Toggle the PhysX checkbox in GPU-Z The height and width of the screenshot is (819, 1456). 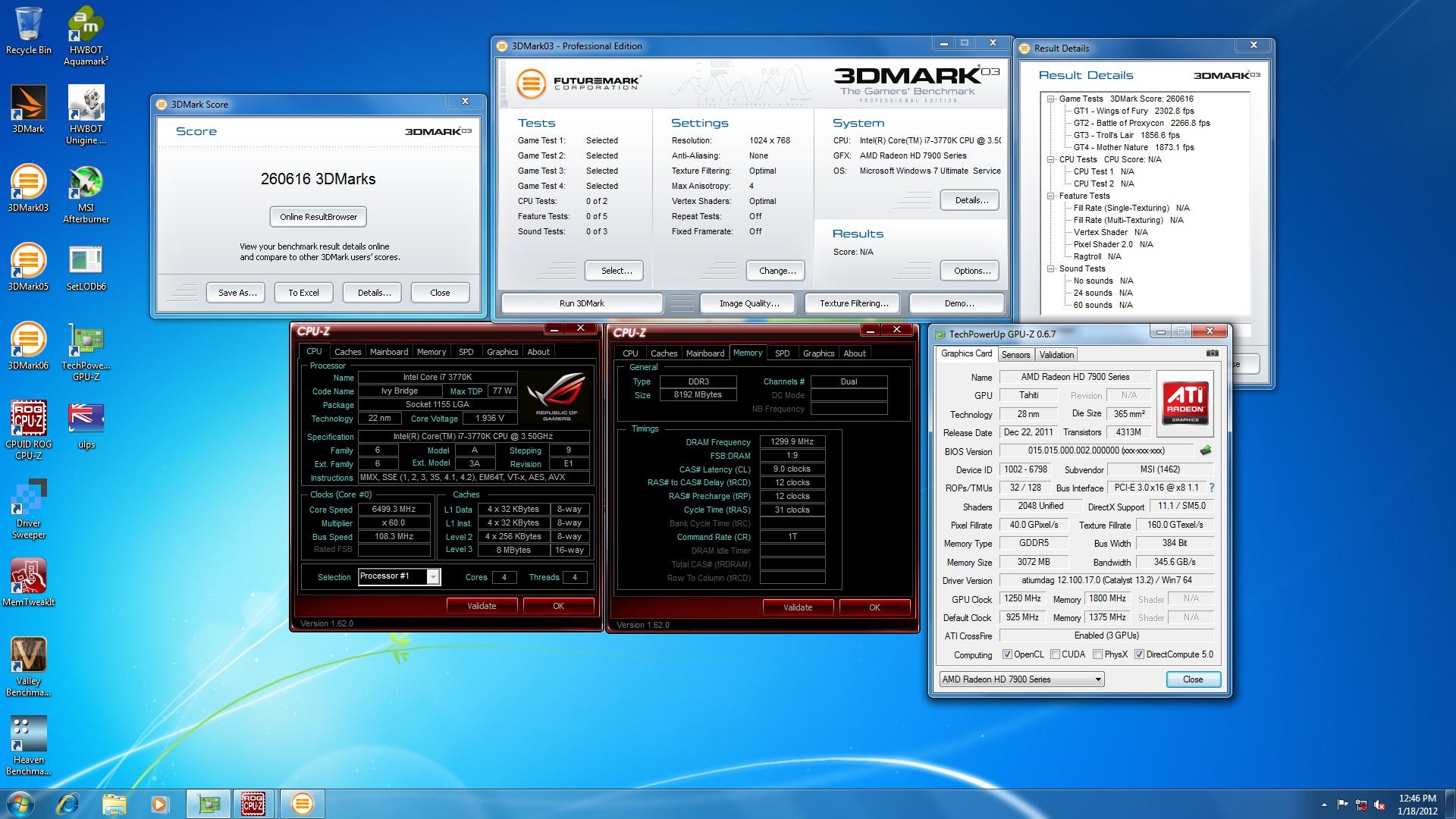(1097, 654)
